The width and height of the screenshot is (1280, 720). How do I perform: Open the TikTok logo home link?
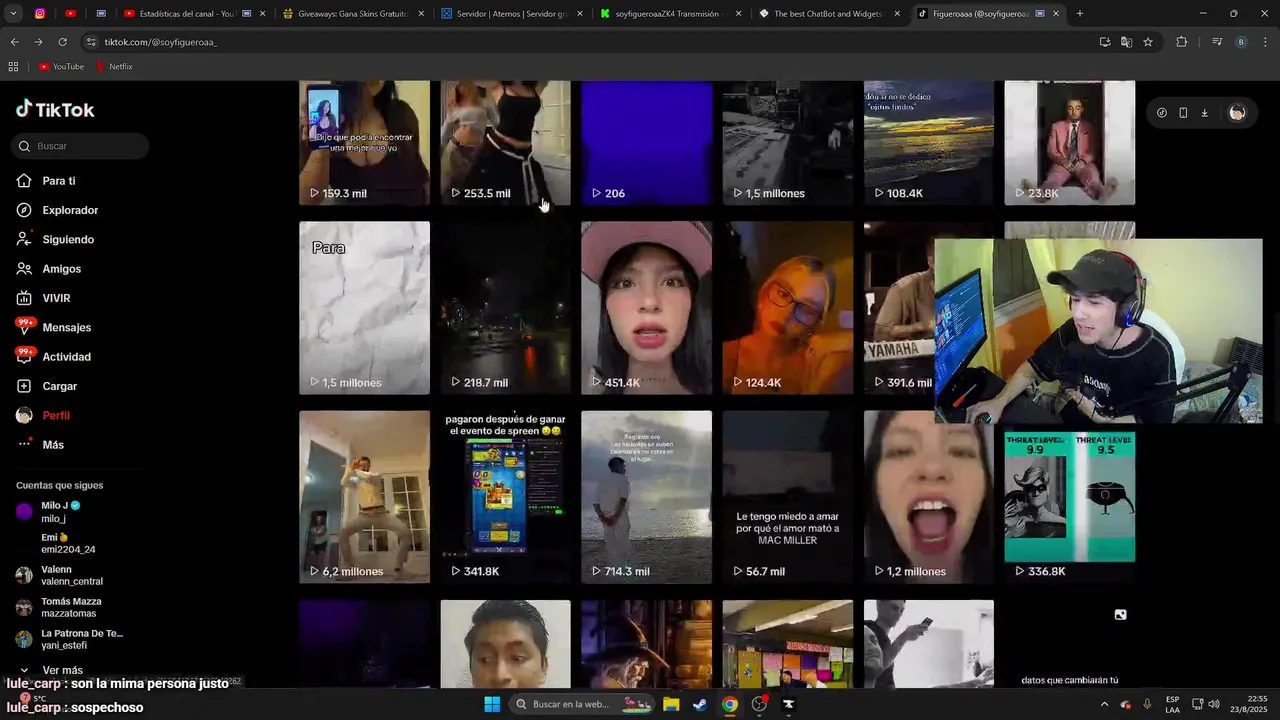(55, 110)
